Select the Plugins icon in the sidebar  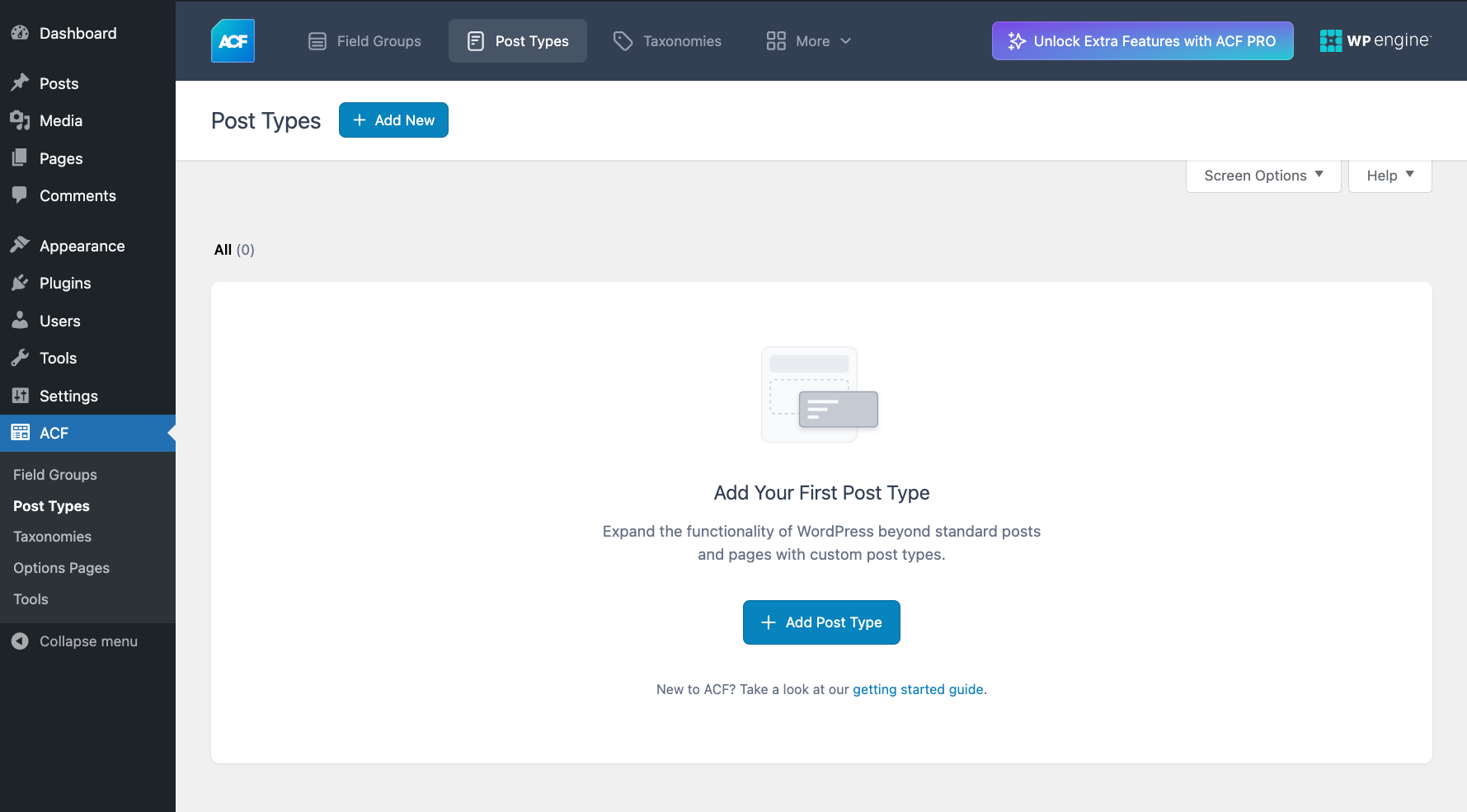(x=21, y=283)
